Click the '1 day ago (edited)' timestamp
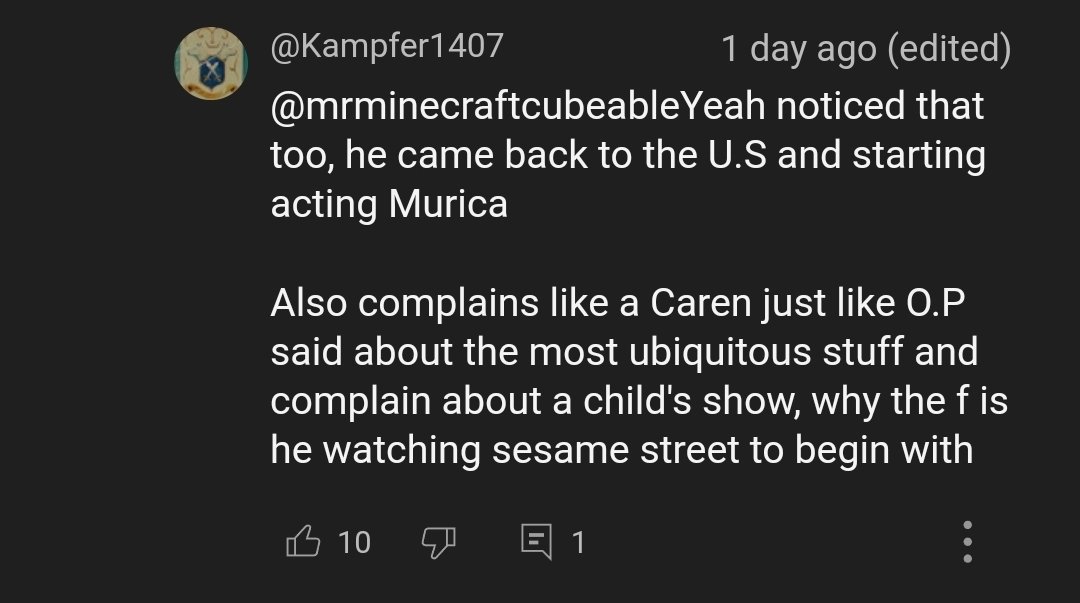 pos(866,49)
